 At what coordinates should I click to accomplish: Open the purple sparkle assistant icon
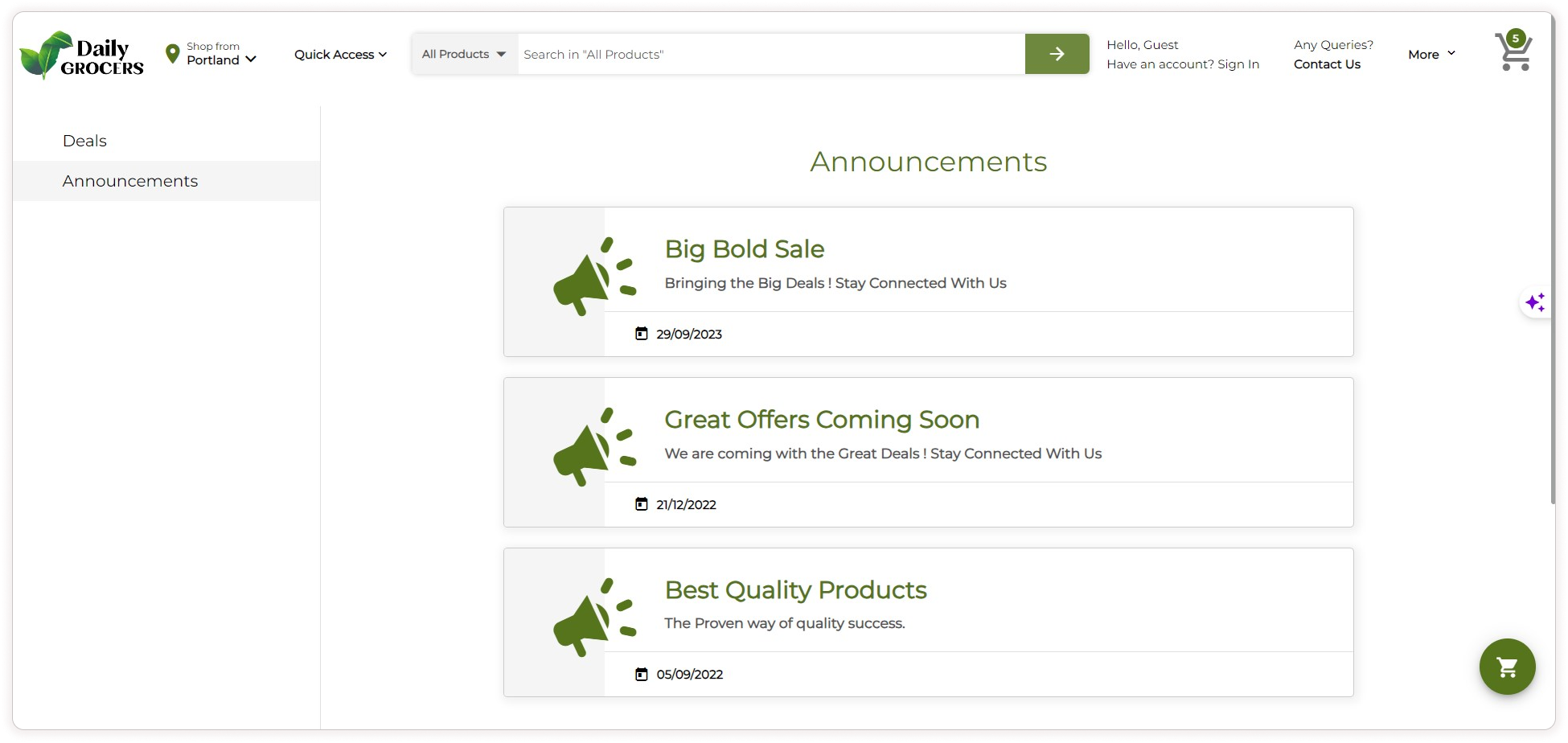1534,302
